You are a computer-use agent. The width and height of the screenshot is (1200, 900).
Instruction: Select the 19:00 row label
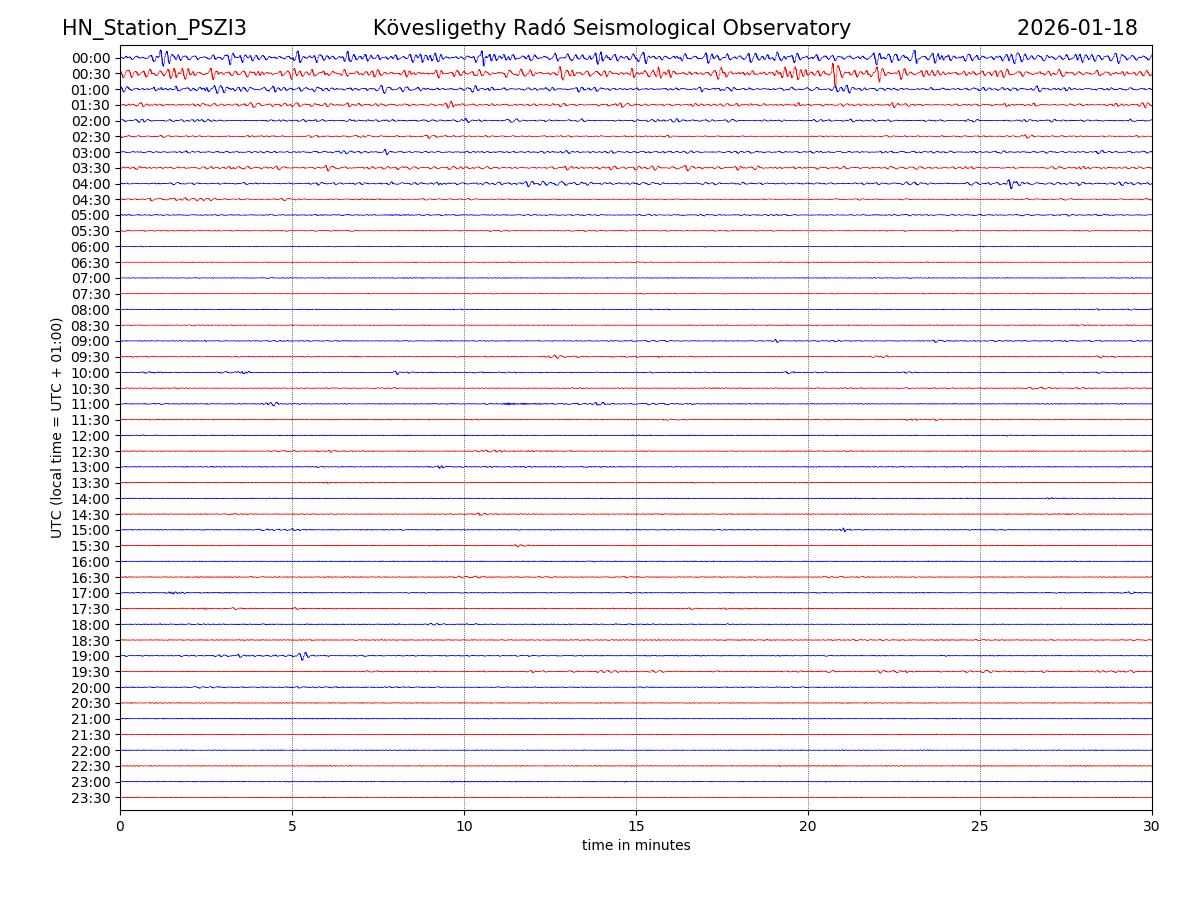coord(91,656)
